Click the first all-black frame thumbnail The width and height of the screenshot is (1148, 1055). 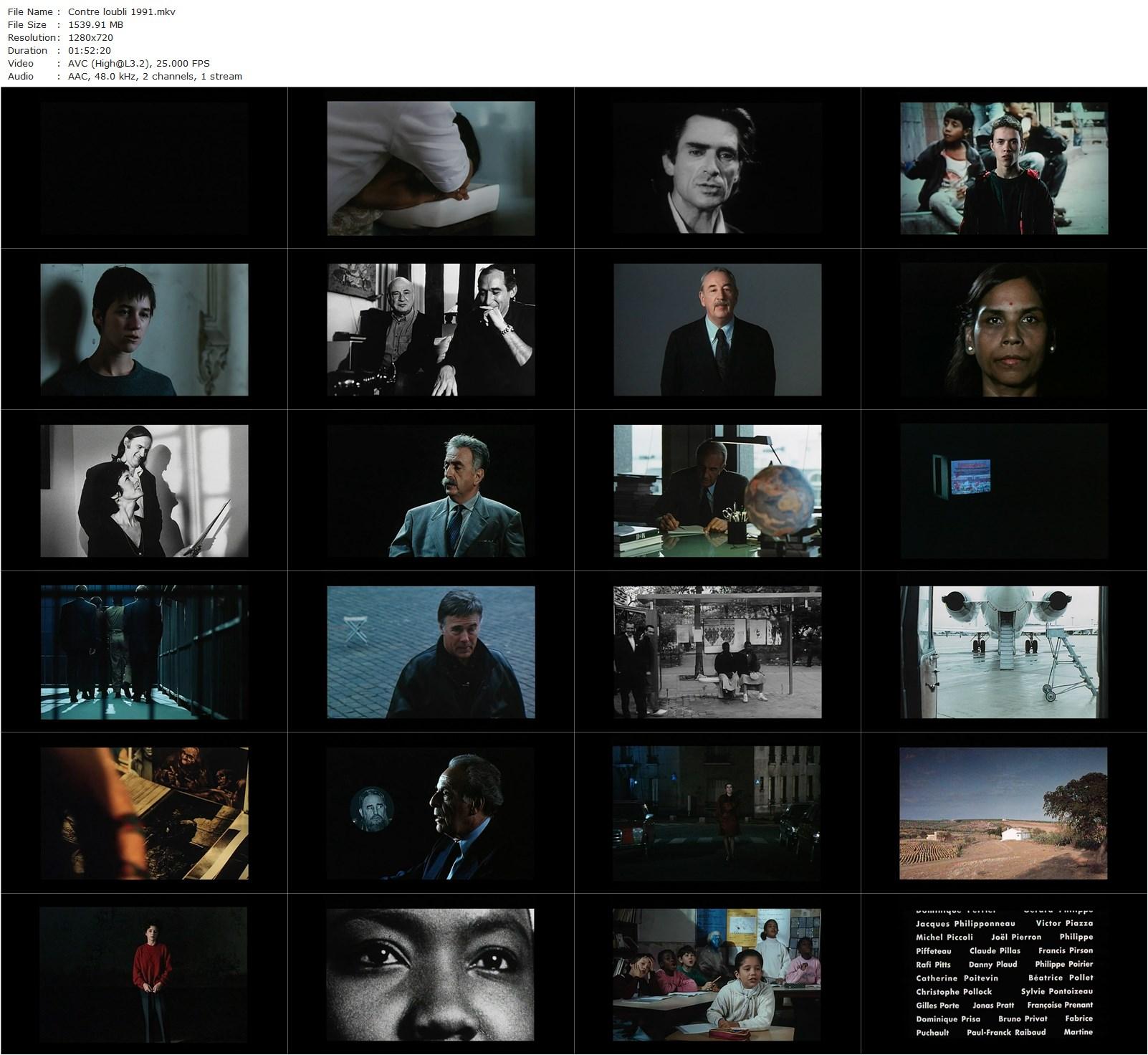click(x=144, y=168)
